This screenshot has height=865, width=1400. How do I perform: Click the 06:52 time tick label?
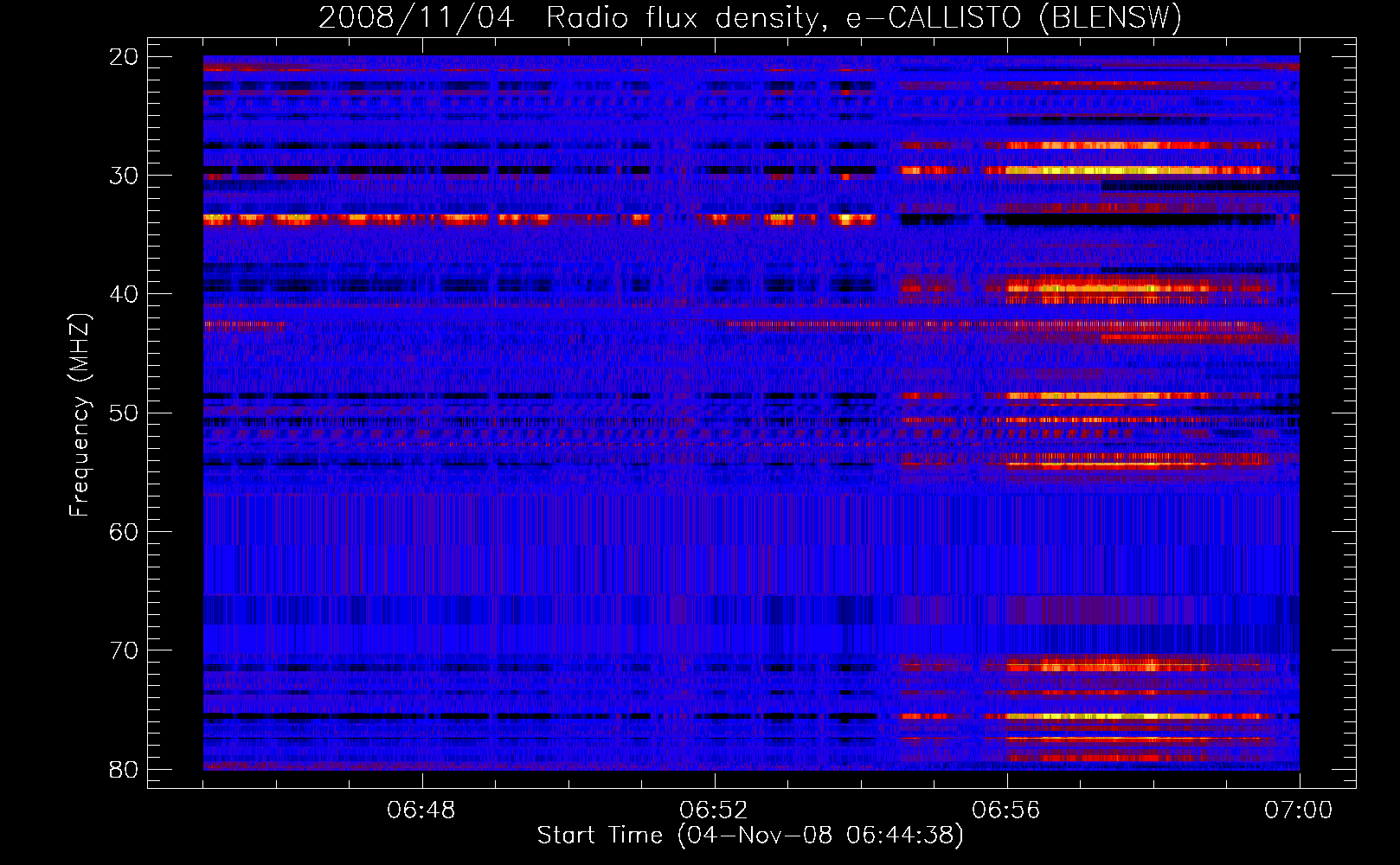click(715, 811)
